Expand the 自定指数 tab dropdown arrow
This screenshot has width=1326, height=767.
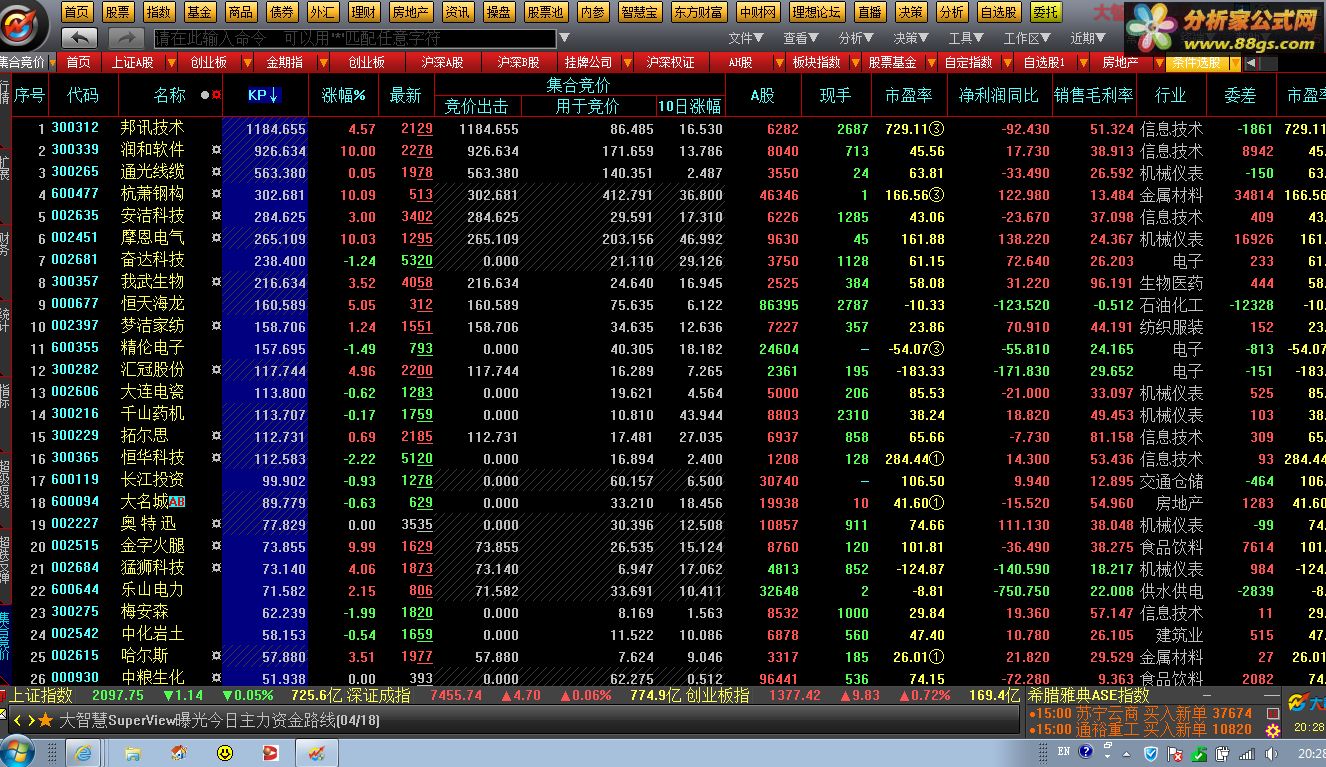pos(1006,62)
